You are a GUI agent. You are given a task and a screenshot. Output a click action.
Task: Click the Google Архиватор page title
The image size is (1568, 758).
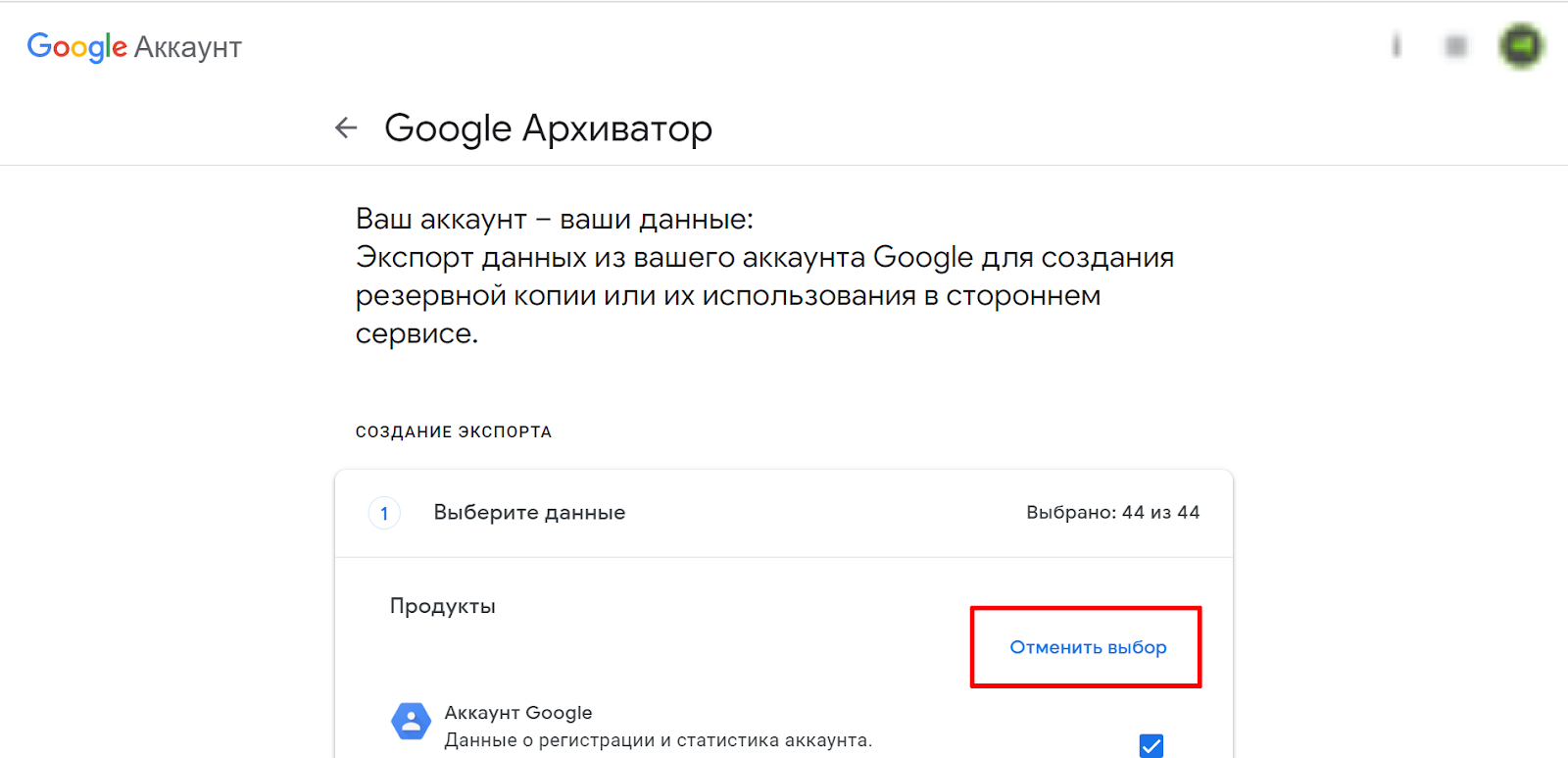click(x=548, y=128)
